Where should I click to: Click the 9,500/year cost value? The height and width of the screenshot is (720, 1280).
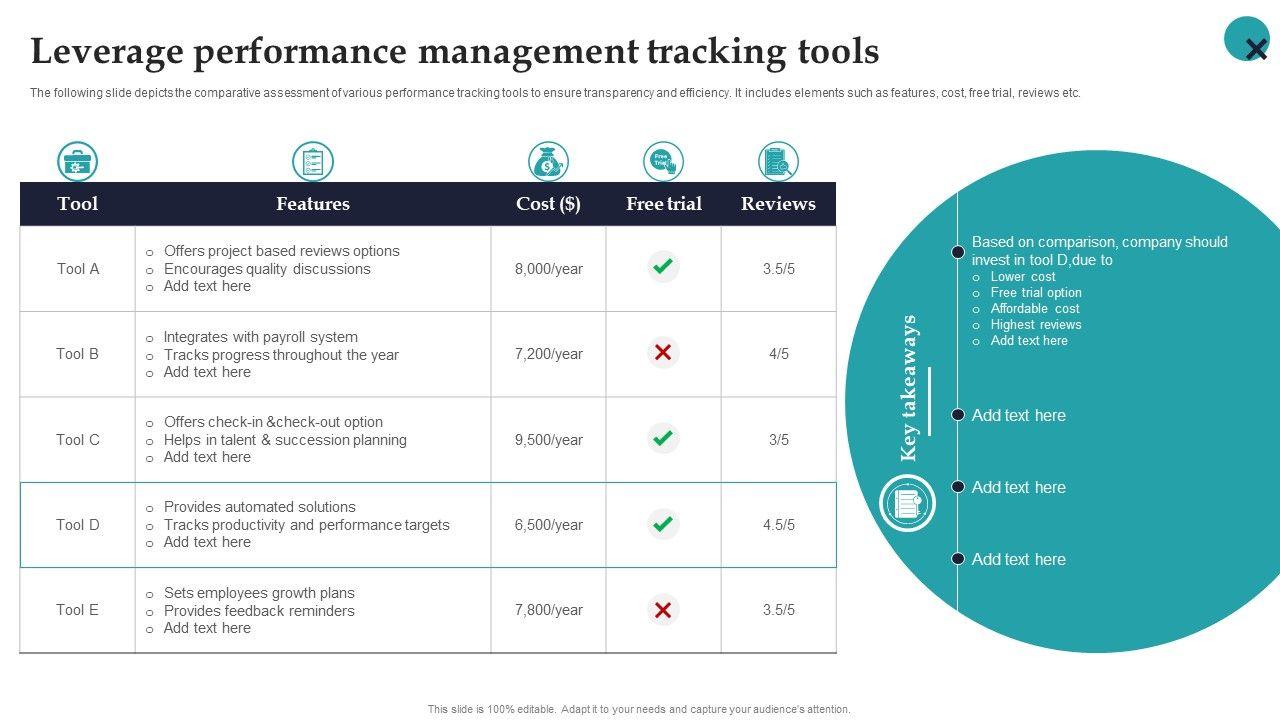click(549, 440)
